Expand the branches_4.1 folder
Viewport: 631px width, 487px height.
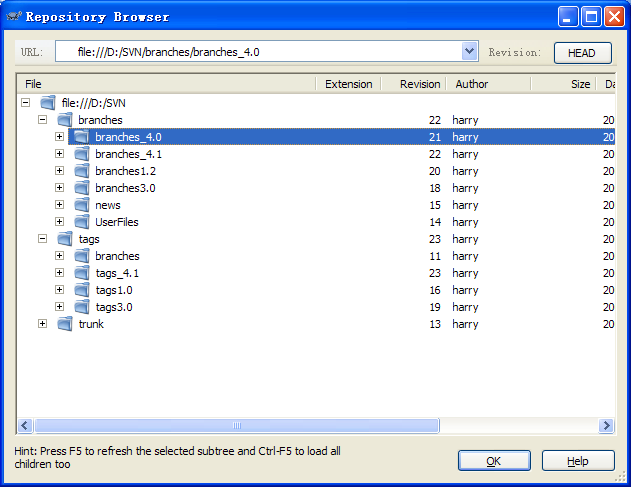pyautogui.click(x=60, y=153)
